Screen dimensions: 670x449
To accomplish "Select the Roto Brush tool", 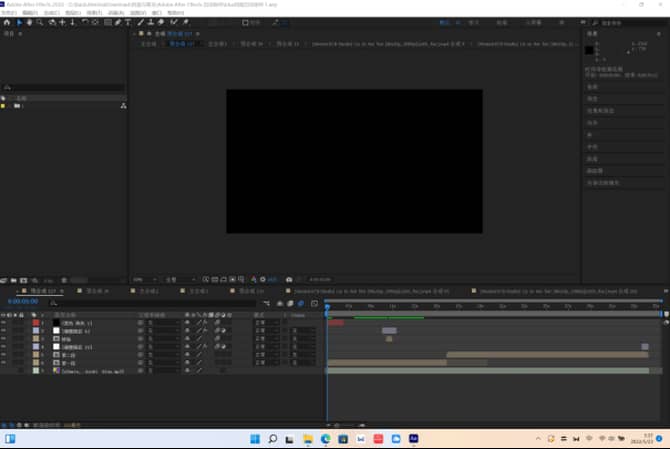I will (x=173, y=22).
